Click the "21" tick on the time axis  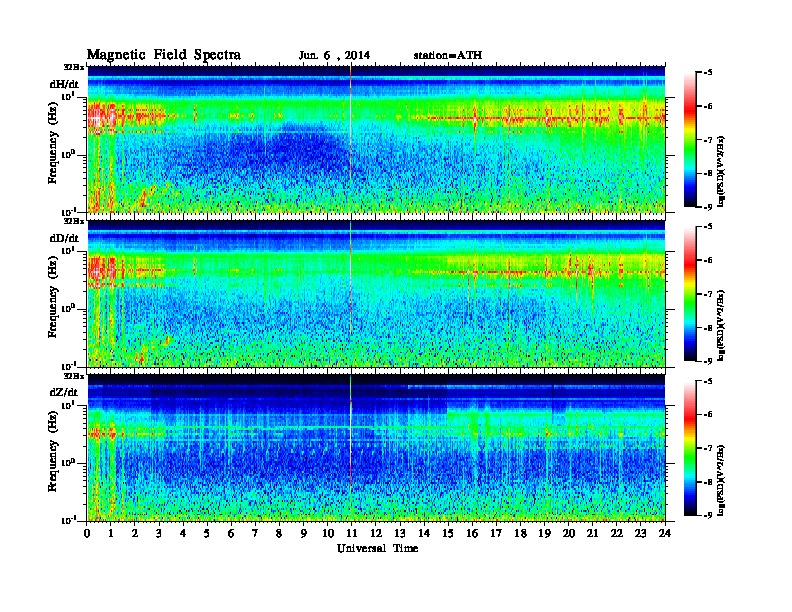(593, 534)
